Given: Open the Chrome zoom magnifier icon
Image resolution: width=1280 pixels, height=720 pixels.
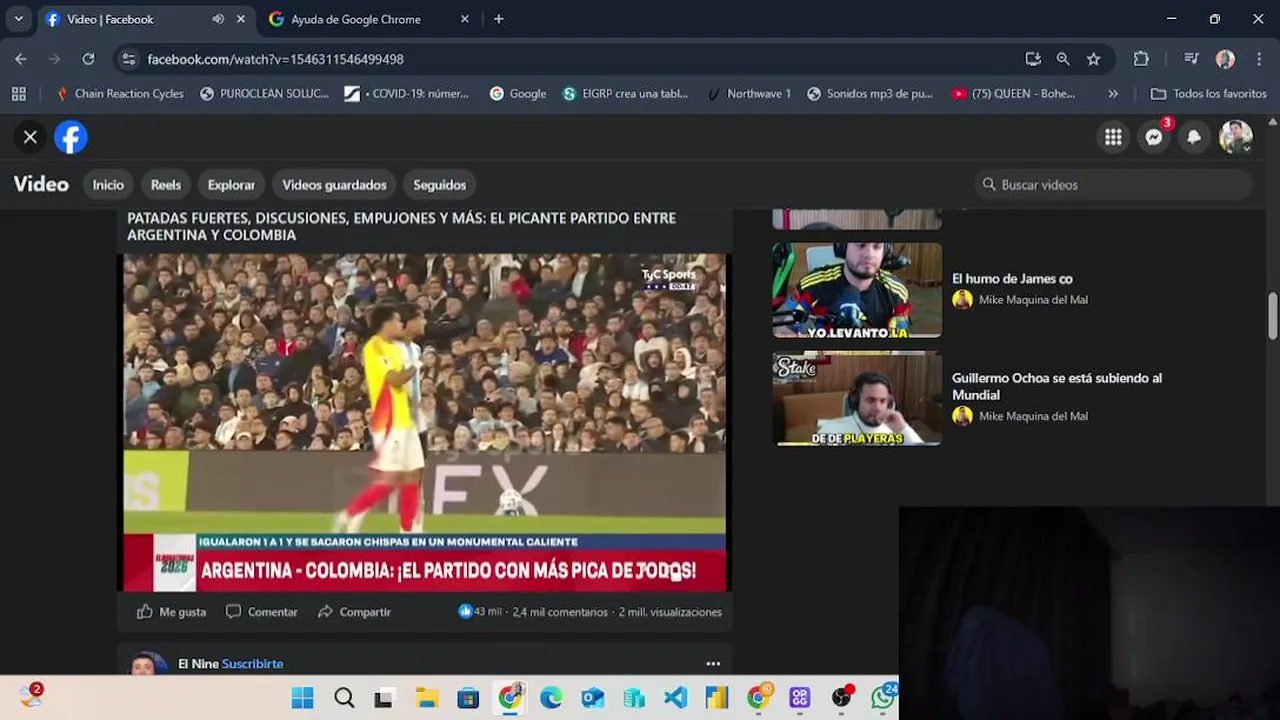Looking at the screenshot, I should (1063, 59).
